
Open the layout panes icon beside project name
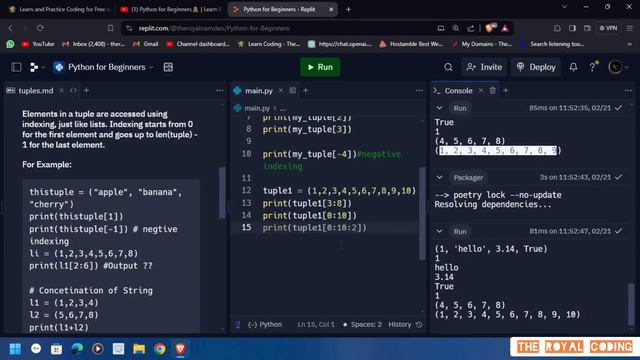point(168,67)
